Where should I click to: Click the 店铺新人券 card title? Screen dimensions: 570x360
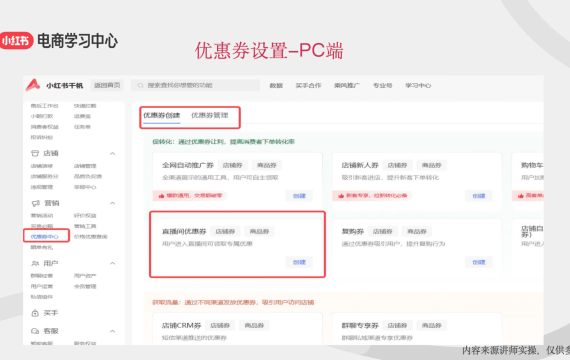(360, 165)
